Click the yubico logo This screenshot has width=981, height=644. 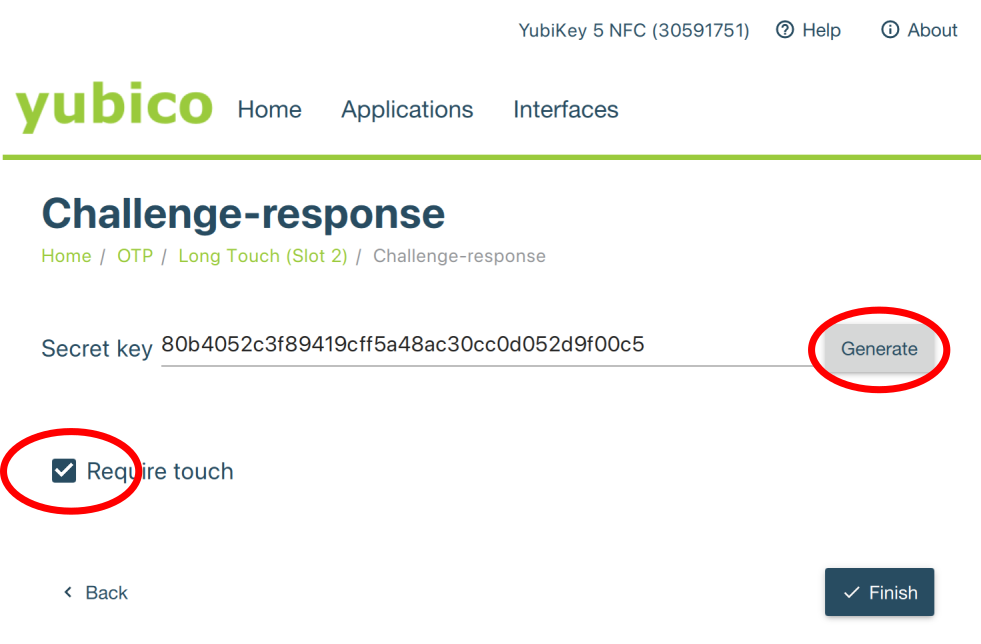coord(114,107)
